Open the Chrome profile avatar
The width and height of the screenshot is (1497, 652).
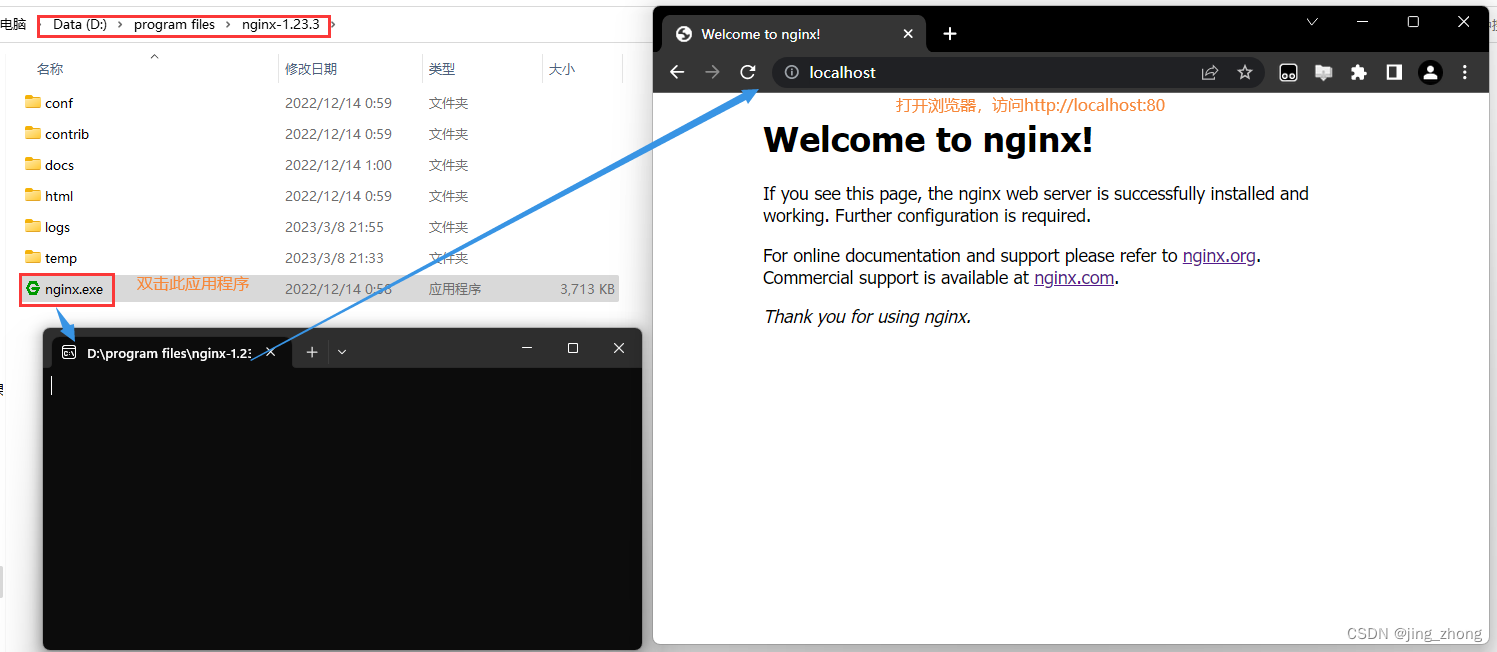pyautogui.click(x=1430, y=72)
